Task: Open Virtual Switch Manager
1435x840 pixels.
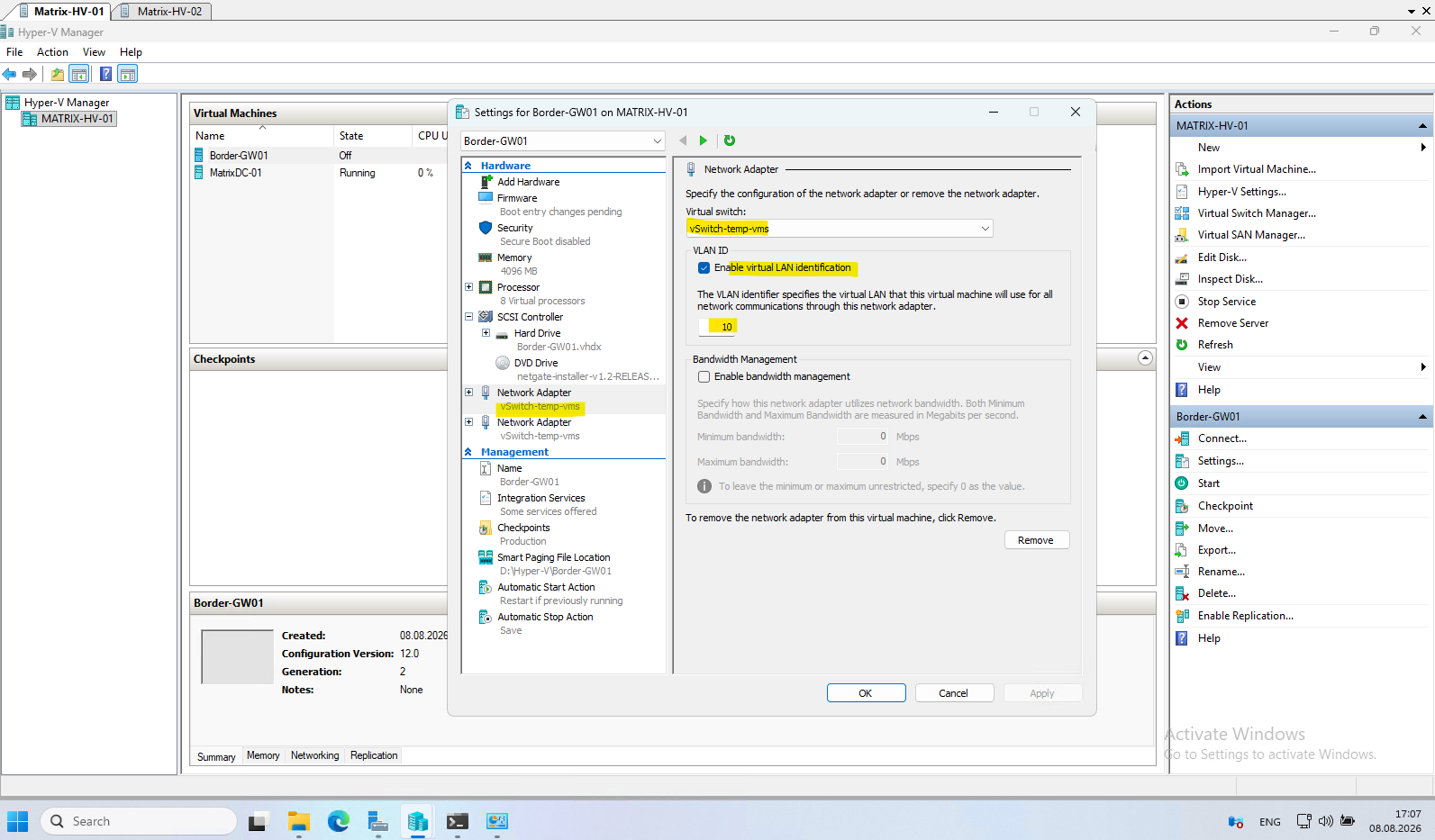Action: click(x=1257, y=213)
